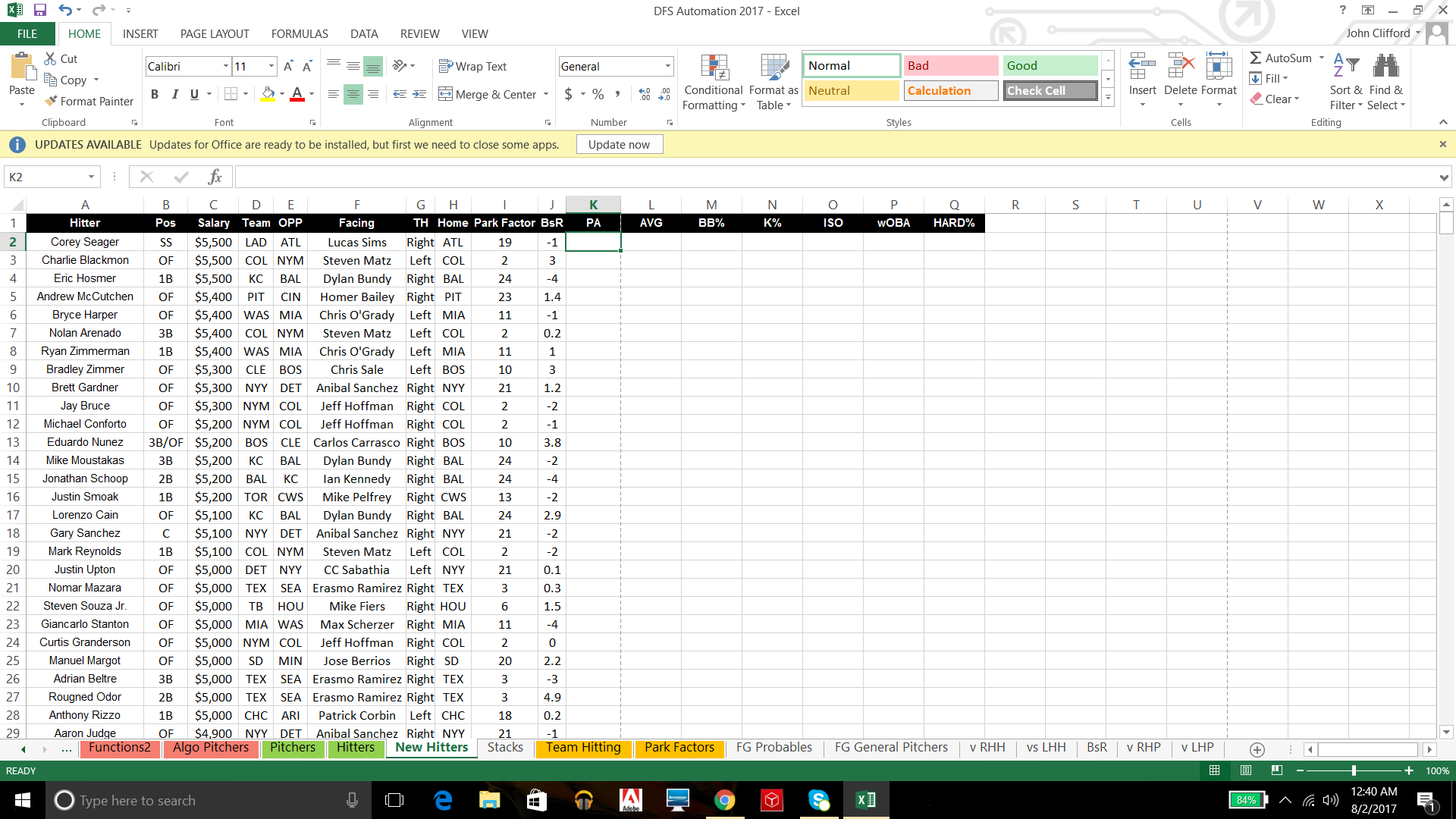The width and height of the screenshot is (1456, 819).
Task: Open the Borders icon in the Font group
Action: (x=231, y=94)
